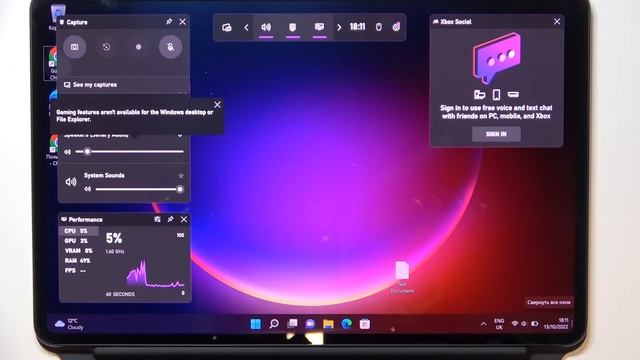The height and width of the screenshot is (360, 640).
Task: Show hidden tray icons chevron
Action: pyautogui.click(x=484, y=324)
